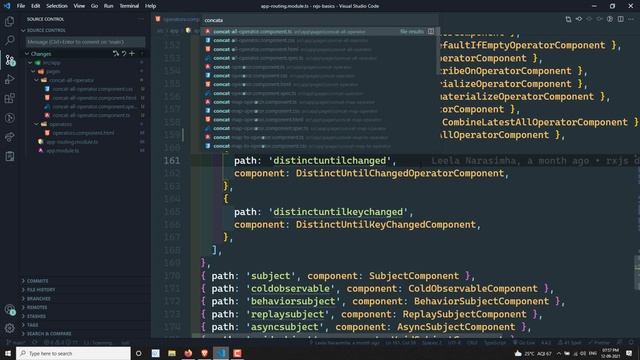Select concat-all-operator.component.css in quick open results
The image size is (640, 360).
point(320,40)
